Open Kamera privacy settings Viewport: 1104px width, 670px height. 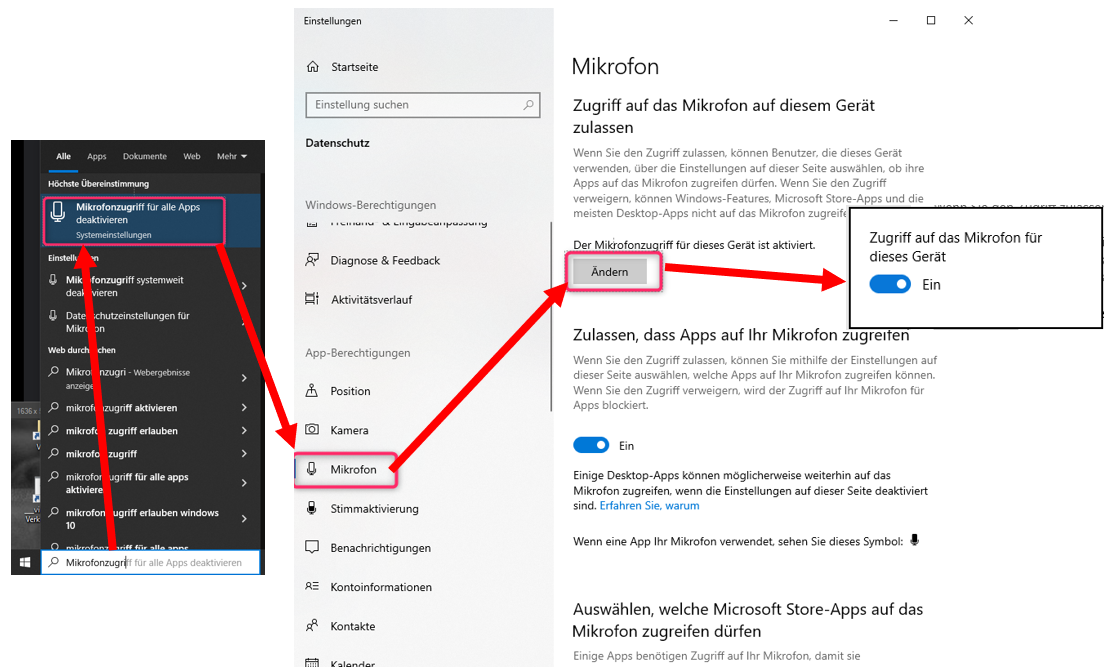(349, 430)
